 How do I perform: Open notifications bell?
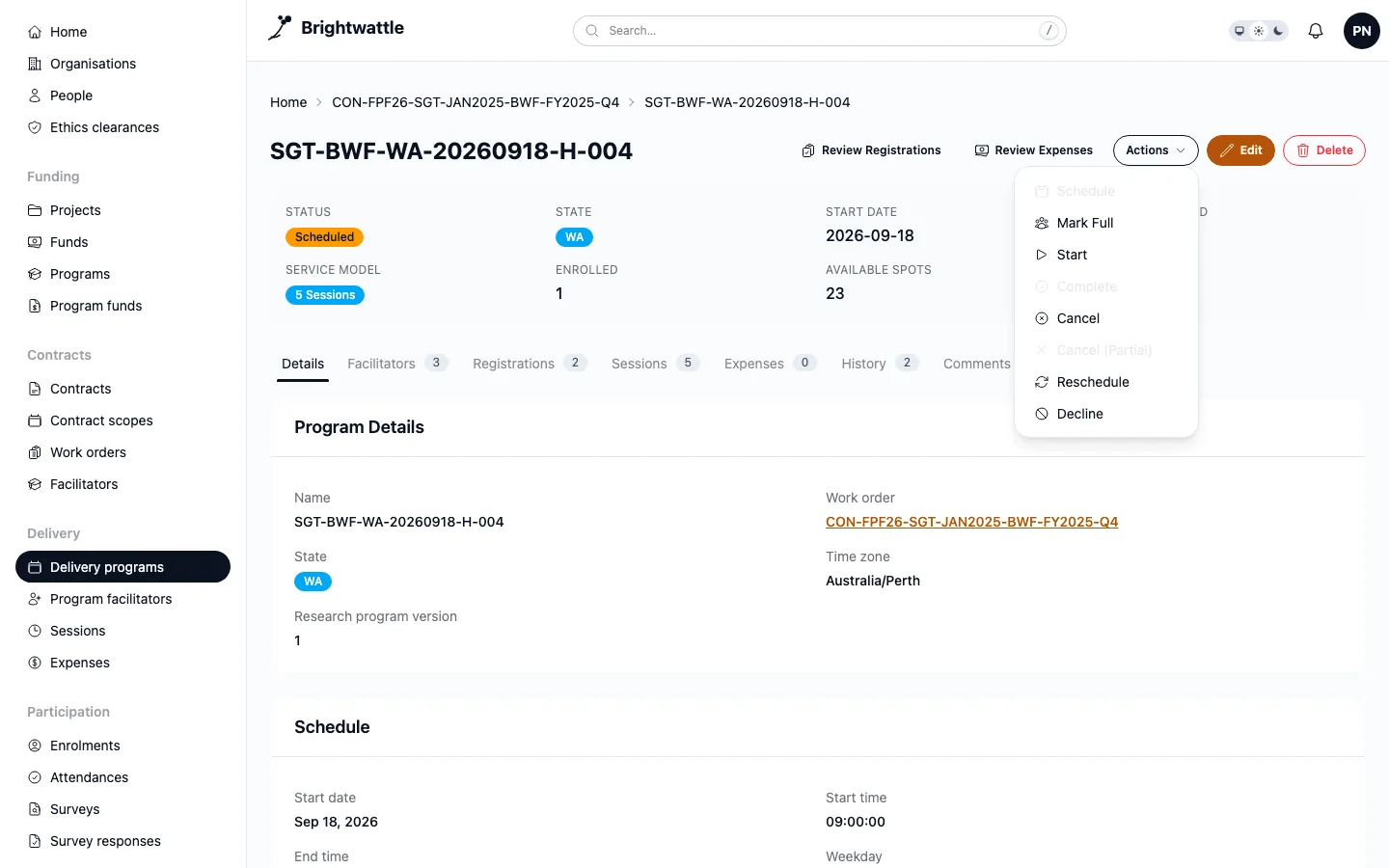[x=1316, y=31]
